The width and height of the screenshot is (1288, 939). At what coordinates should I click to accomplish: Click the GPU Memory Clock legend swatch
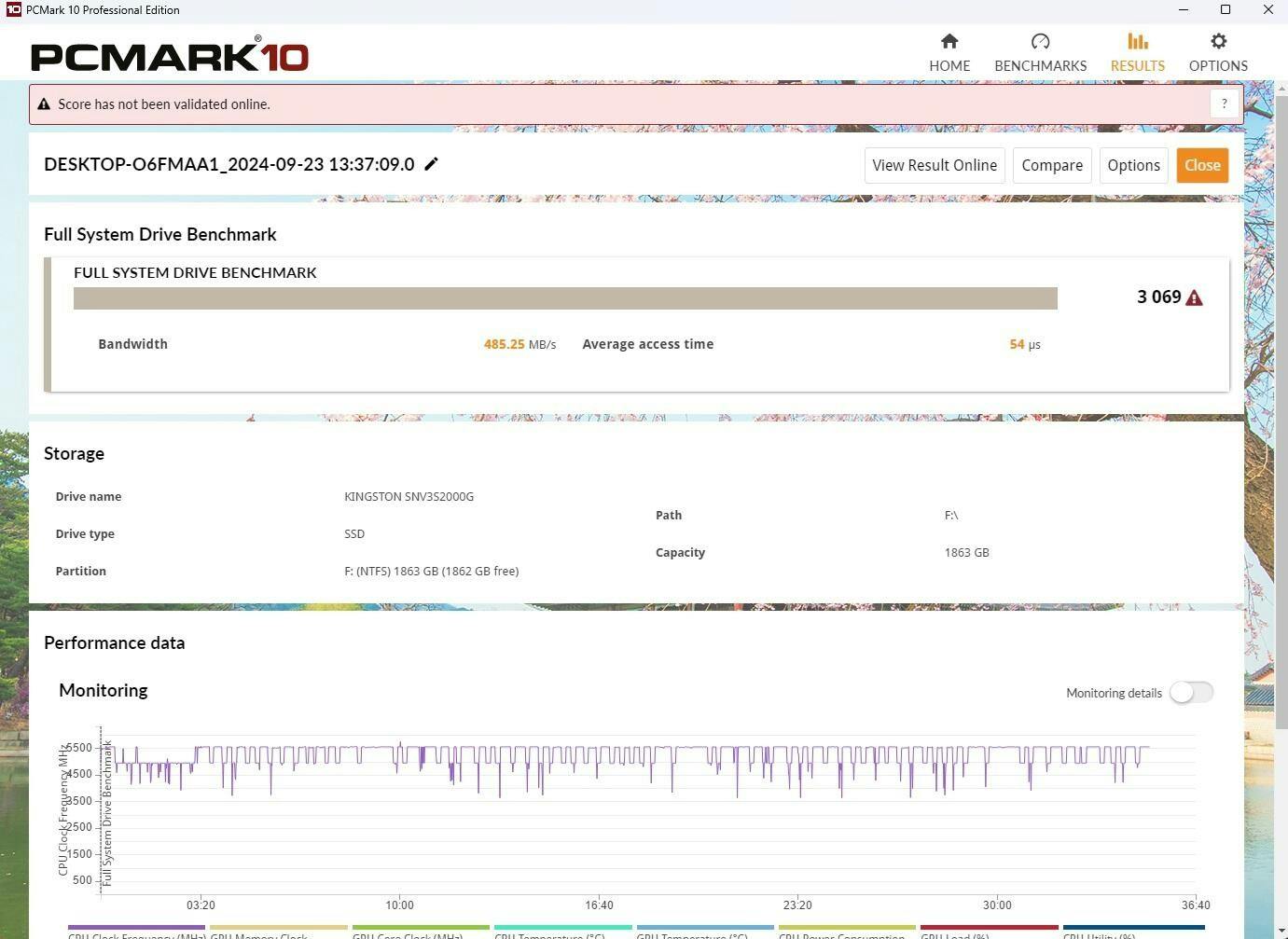coord(279,928)
